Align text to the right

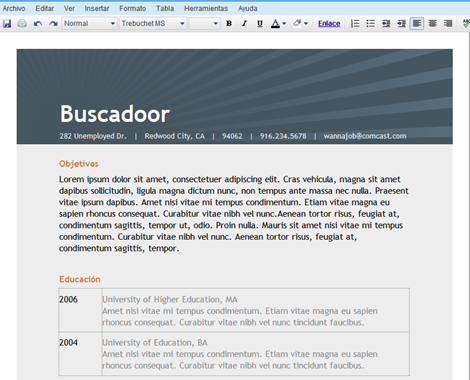448,24
